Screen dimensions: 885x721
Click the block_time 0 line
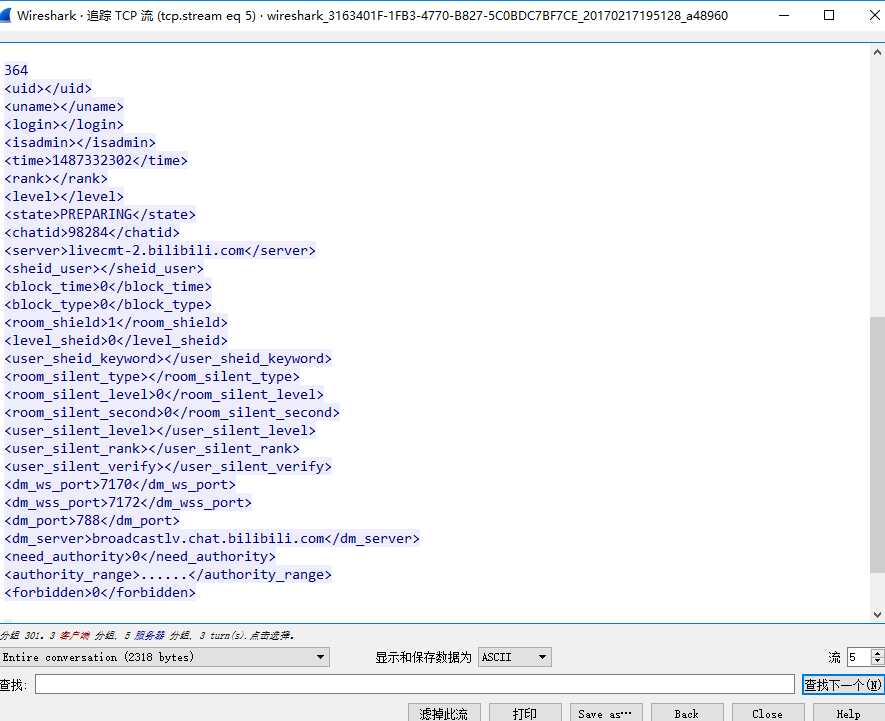pos(108,287)
